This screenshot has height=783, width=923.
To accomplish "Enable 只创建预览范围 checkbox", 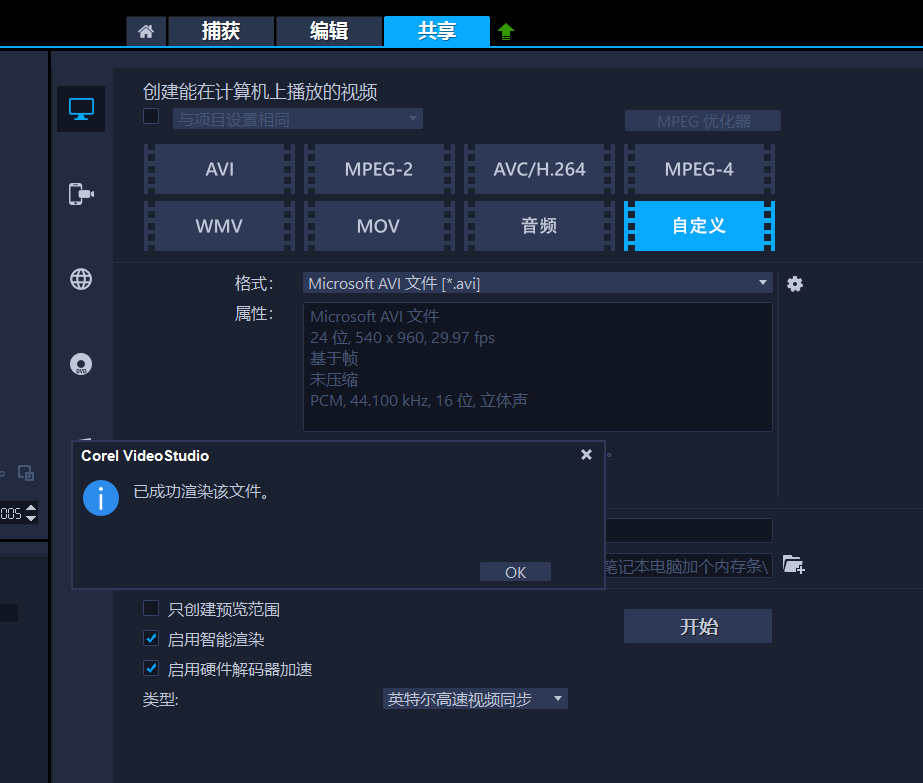I will [151, 608].
